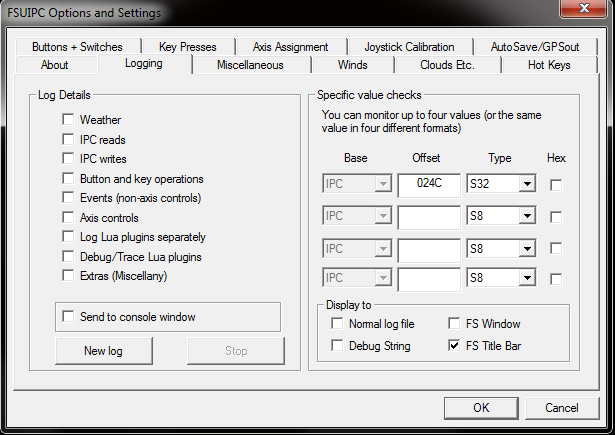Viewport: 615px width, 435px height.
Task: Close the FSUIPC Options window
Action: coord(584,8)
